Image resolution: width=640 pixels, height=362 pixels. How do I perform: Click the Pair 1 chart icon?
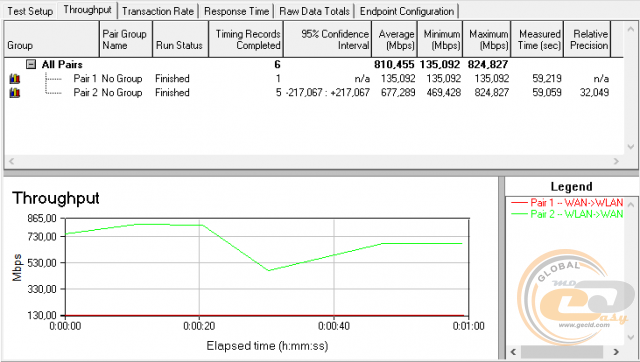(x=15, y=78)
